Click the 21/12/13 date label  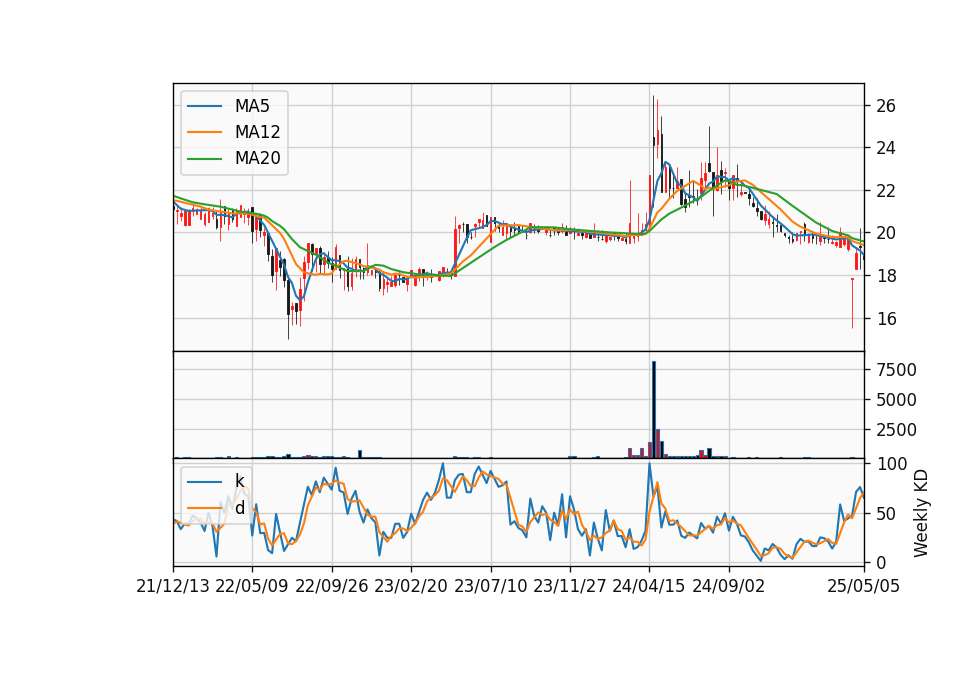[x=173, y=587]
